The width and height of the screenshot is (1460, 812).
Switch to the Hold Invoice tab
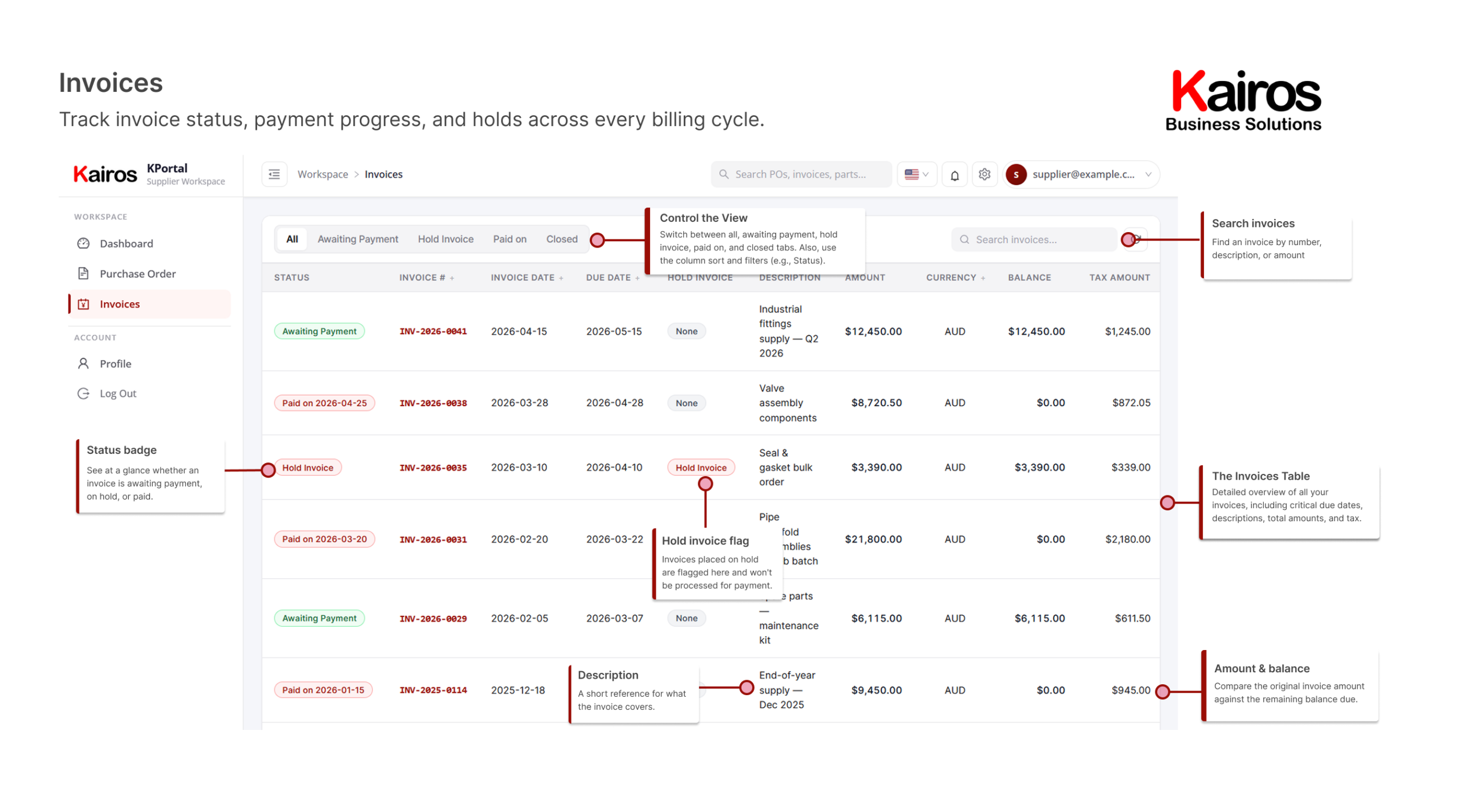[x=445, y=239]
